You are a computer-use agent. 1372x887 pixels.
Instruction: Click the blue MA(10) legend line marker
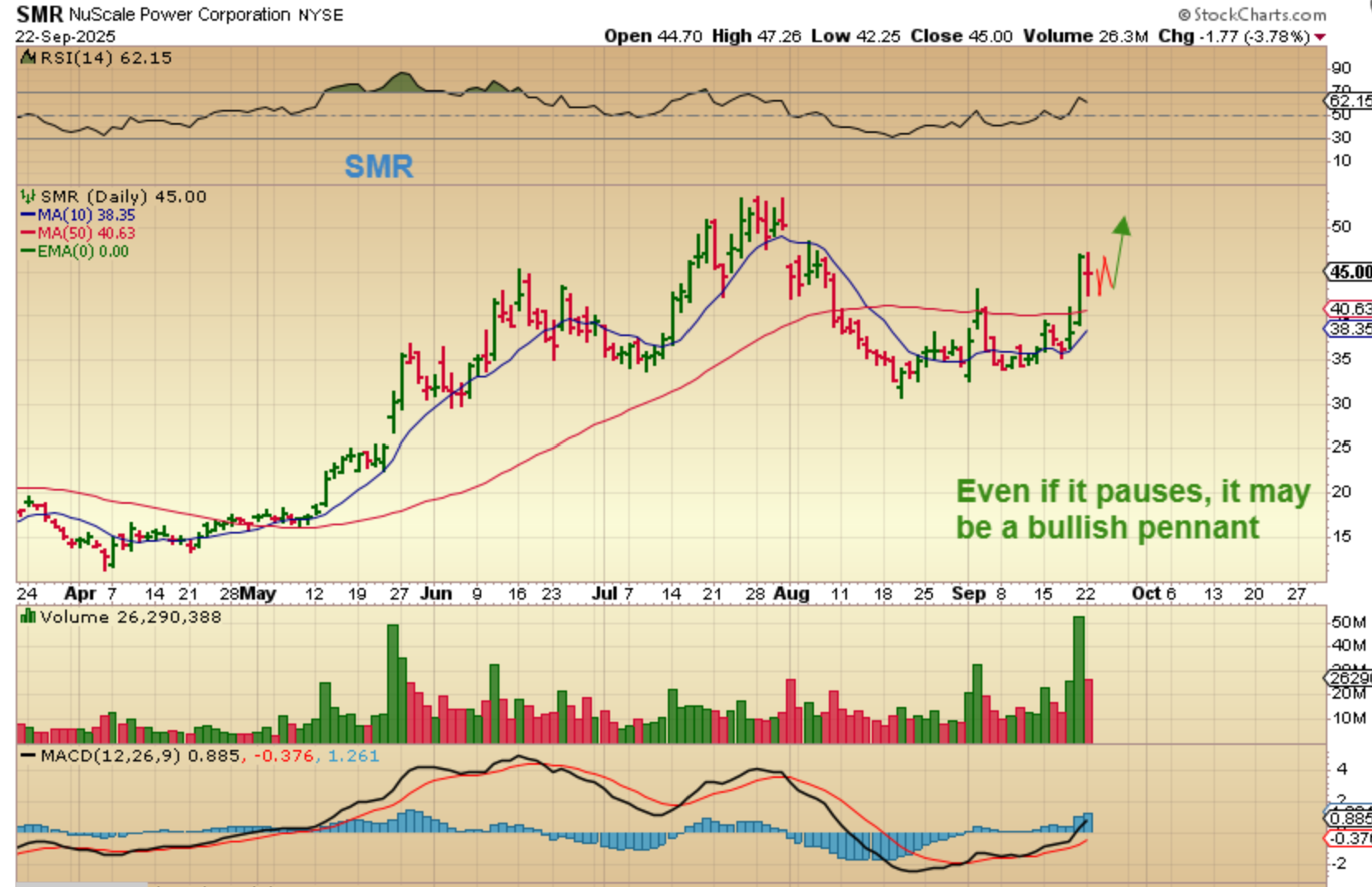[28, 216]
